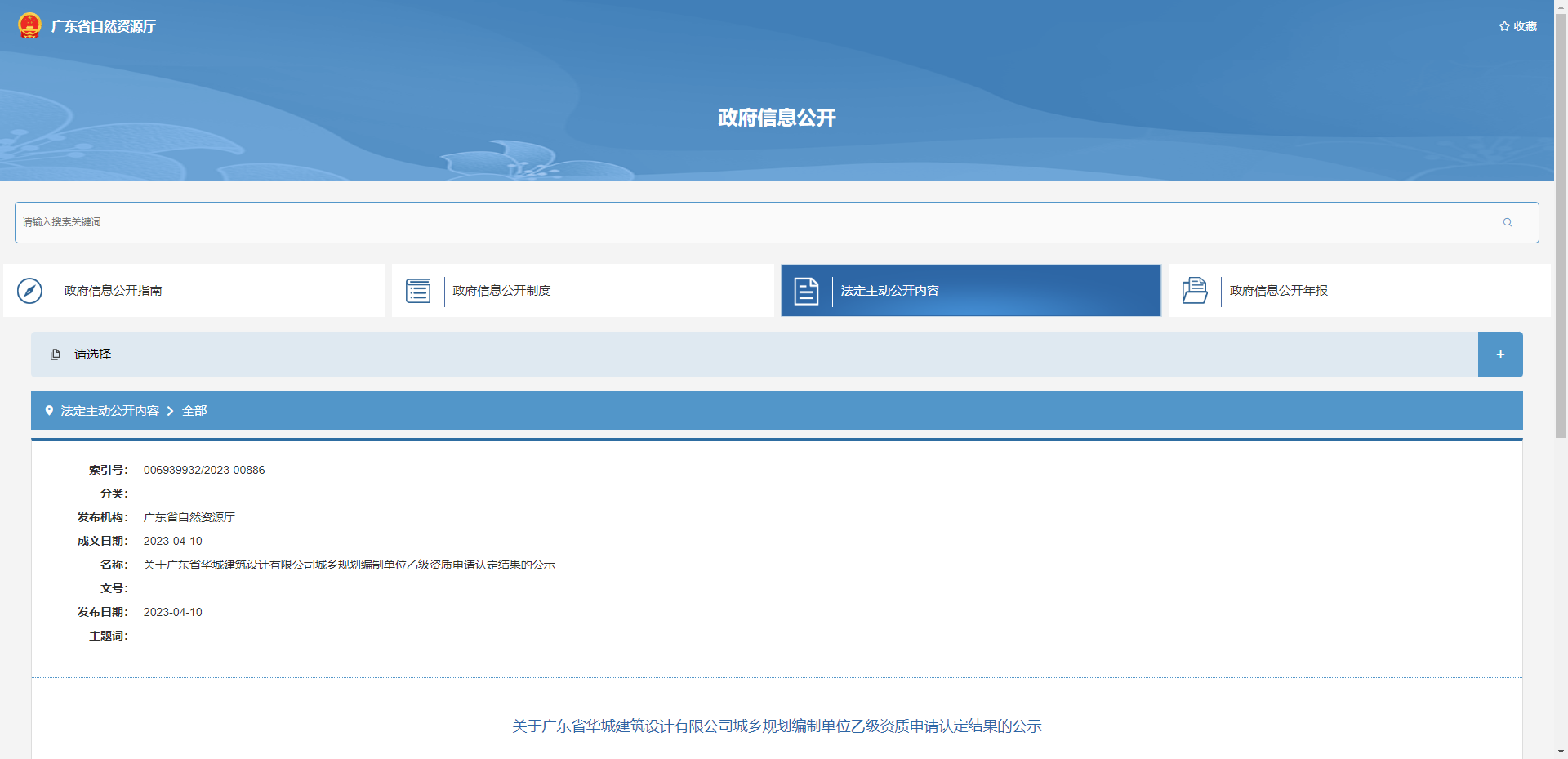Click the scrollbar down arrow
Image resolution: width=1568 pixels, height=759 pixels.
pos(1561,752)
